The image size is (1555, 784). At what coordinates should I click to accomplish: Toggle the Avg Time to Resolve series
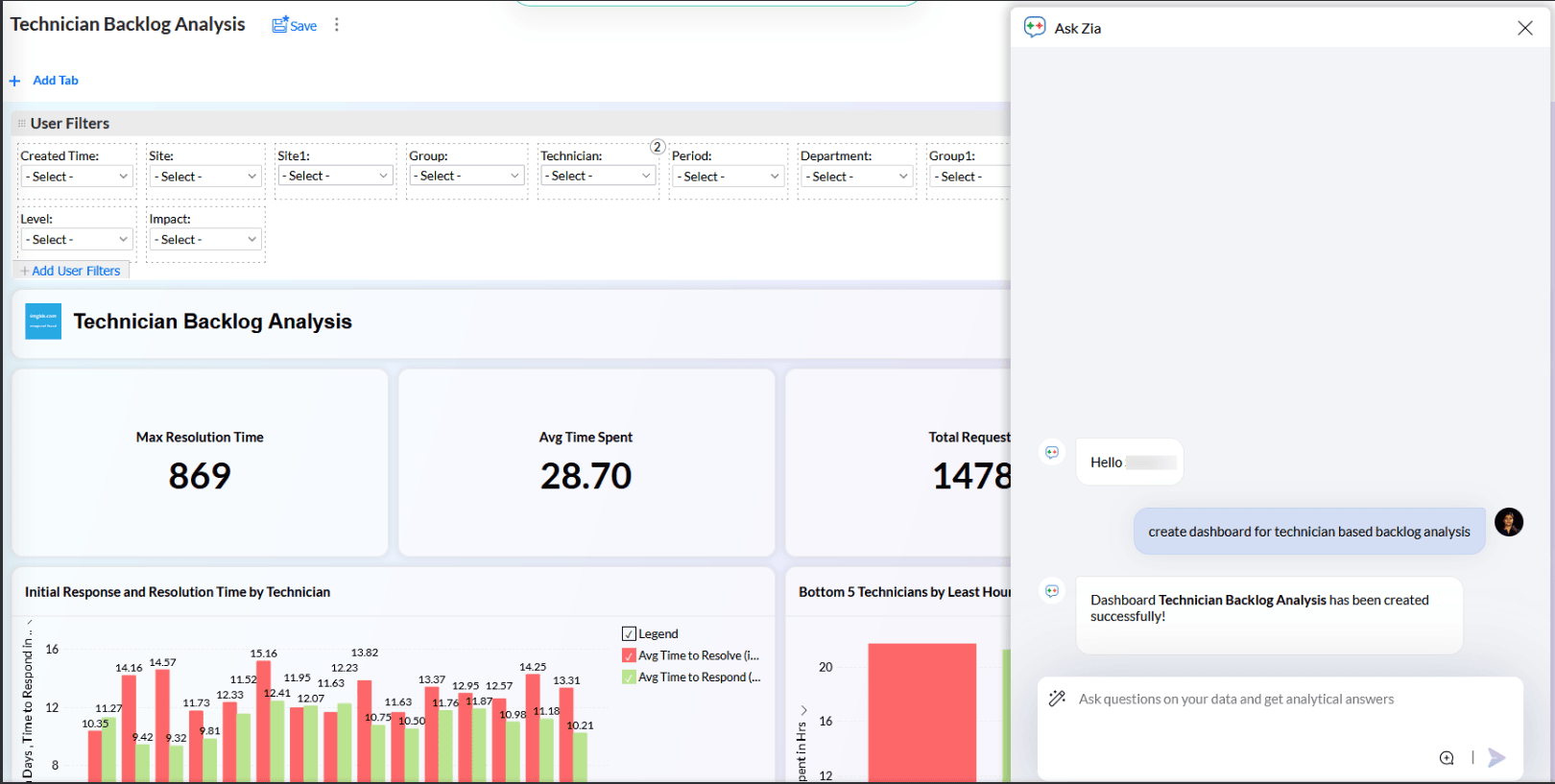tap(630, 655)
